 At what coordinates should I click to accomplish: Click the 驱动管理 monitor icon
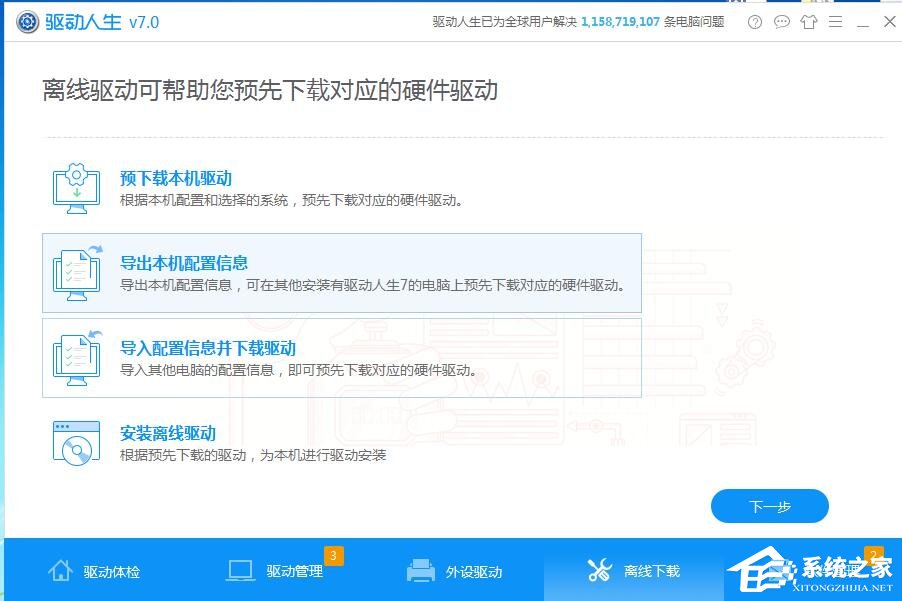click(239, 570)
